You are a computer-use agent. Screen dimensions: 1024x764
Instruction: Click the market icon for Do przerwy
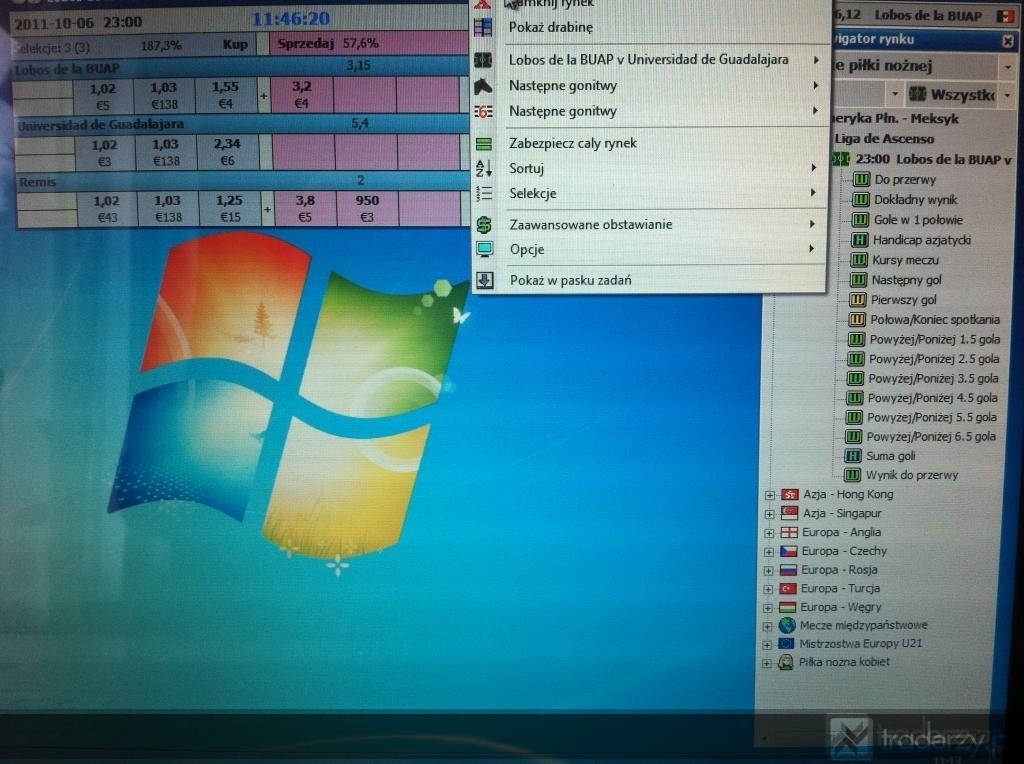pyautogui.click(x=861, y=179)
